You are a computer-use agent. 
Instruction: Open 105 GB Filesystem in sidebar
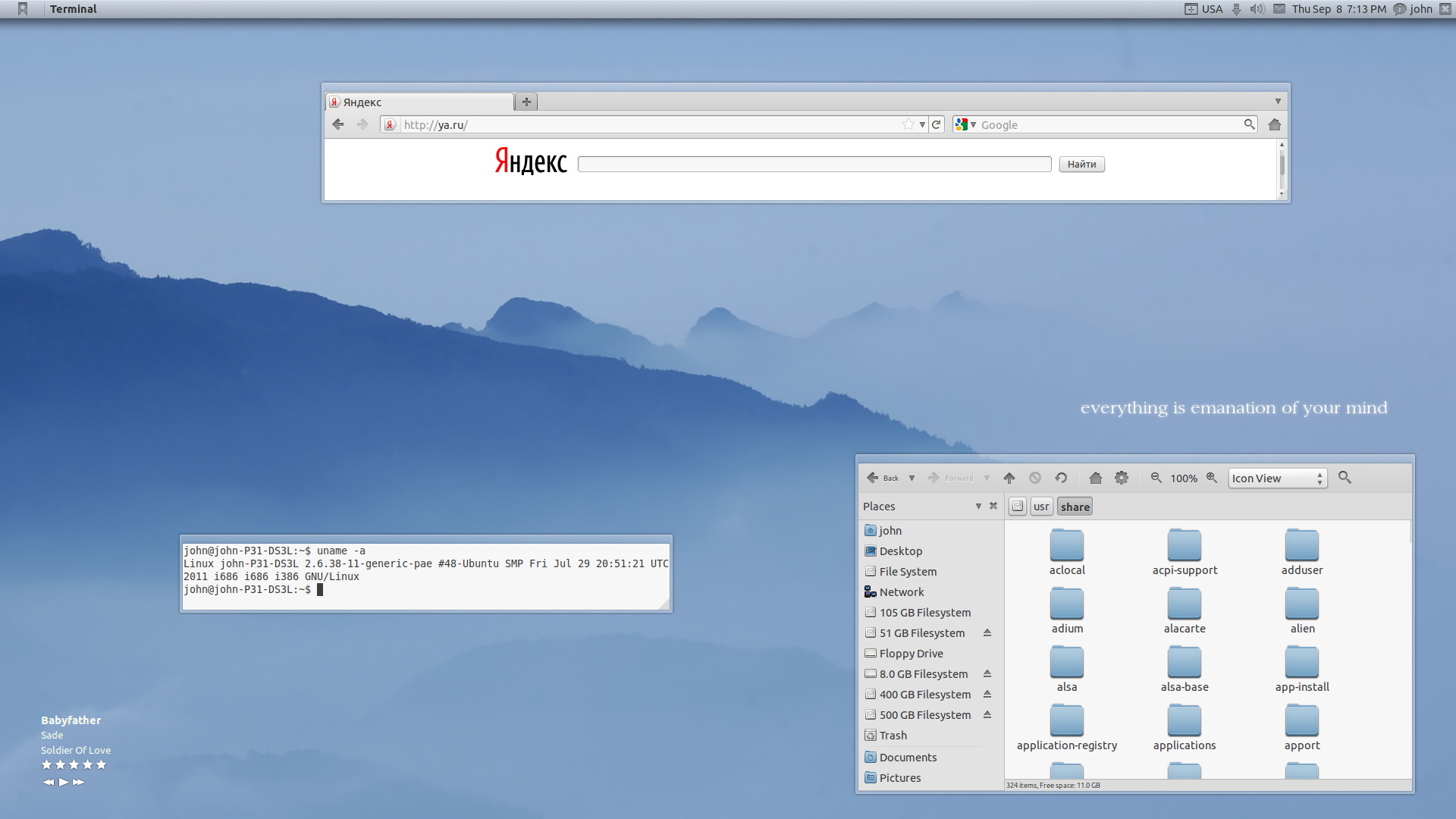click(931, 613)
